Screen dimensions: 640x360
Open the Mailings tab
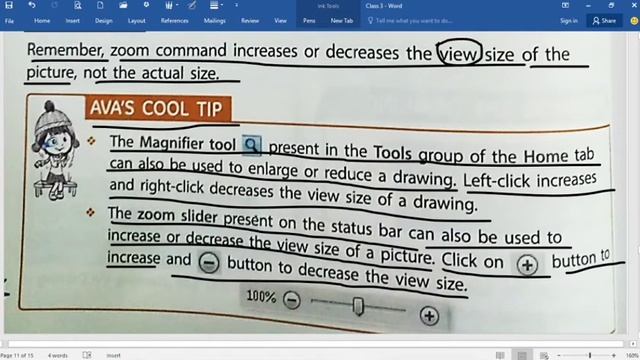(214, 21)
